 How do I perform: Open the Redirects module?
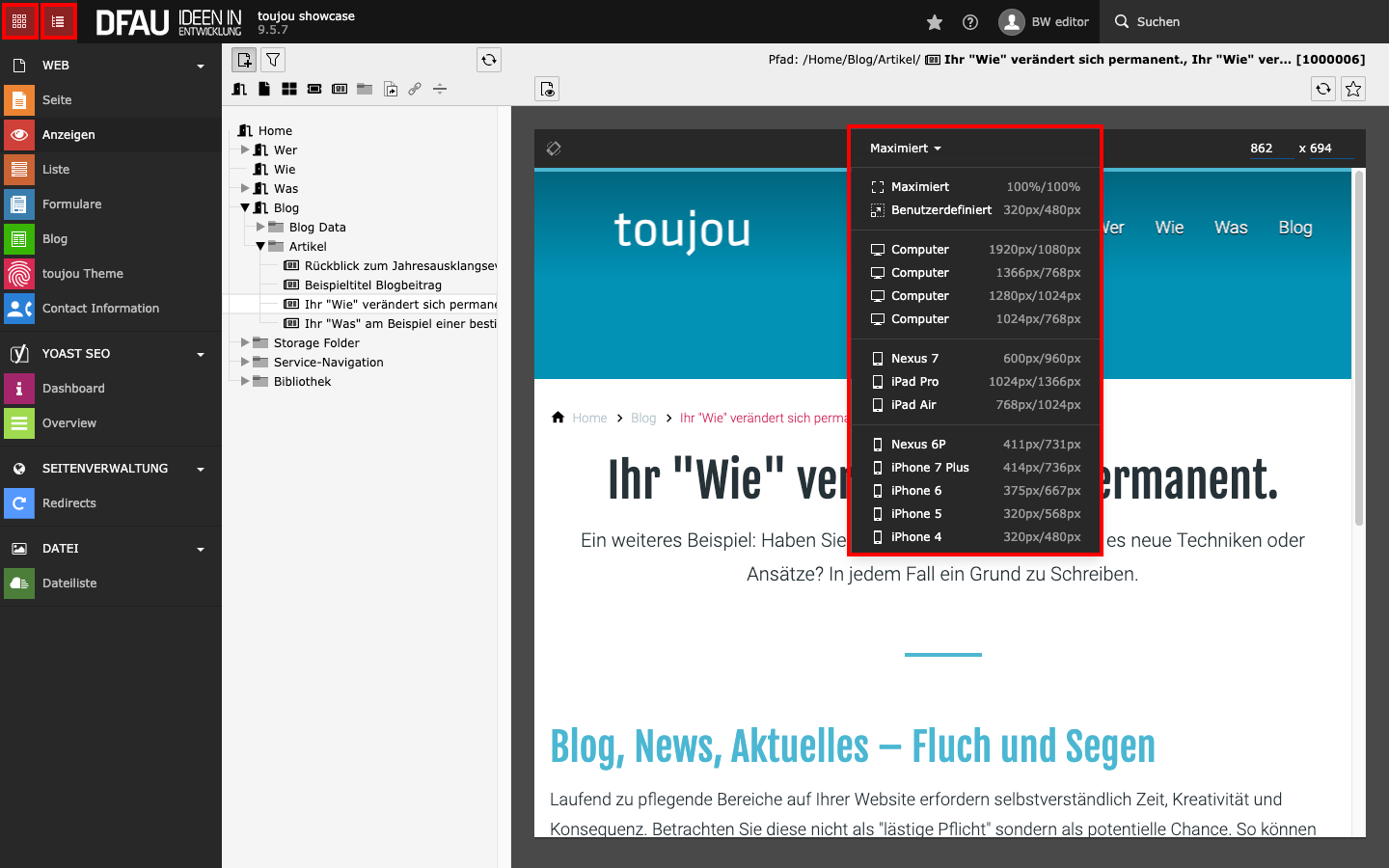tap(69, 503)
